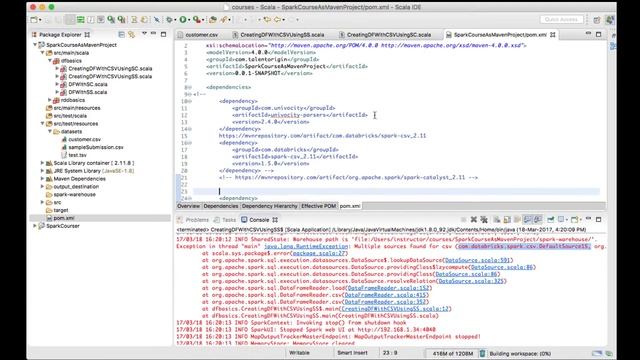Image resolution: width=640 pixels, height=360 pixels.
Task: Close the pom.xml editor tab
Action: tap(553, 35)
